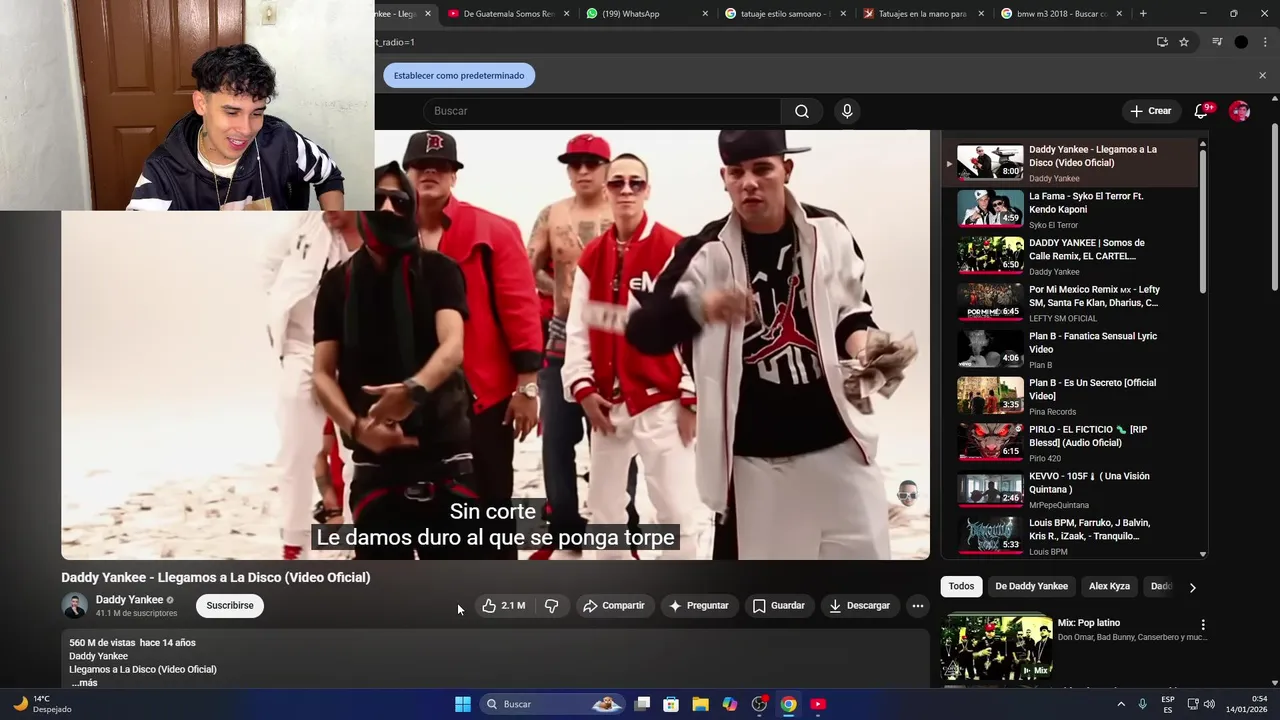
Task: Select the Todos filter chip
Action: 961,586
